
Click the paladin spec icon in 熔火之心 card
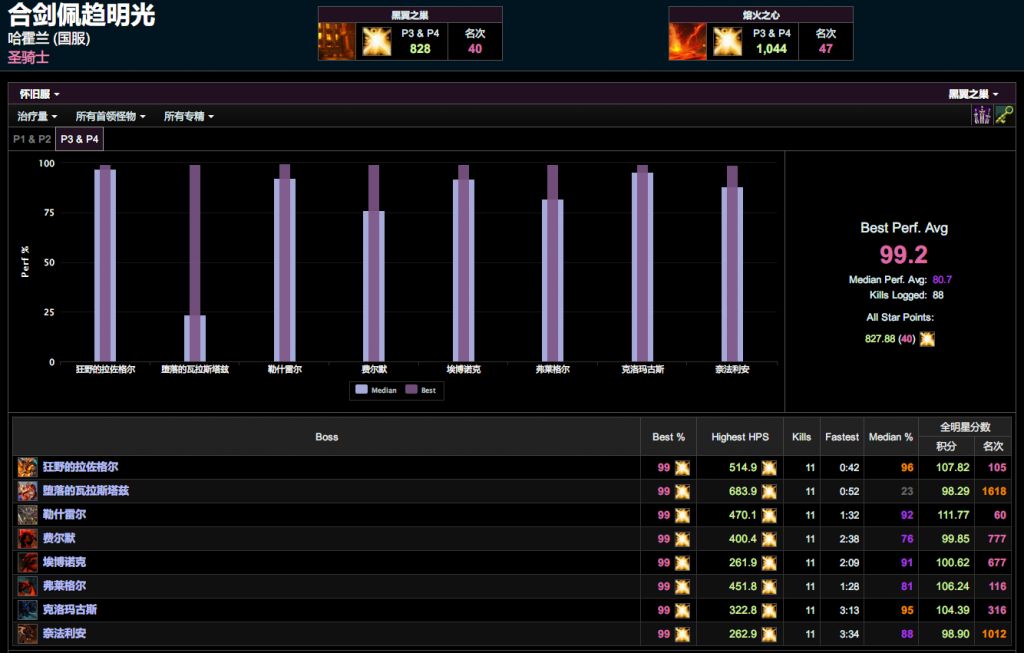pyautogui.click(x=728, y=42)
